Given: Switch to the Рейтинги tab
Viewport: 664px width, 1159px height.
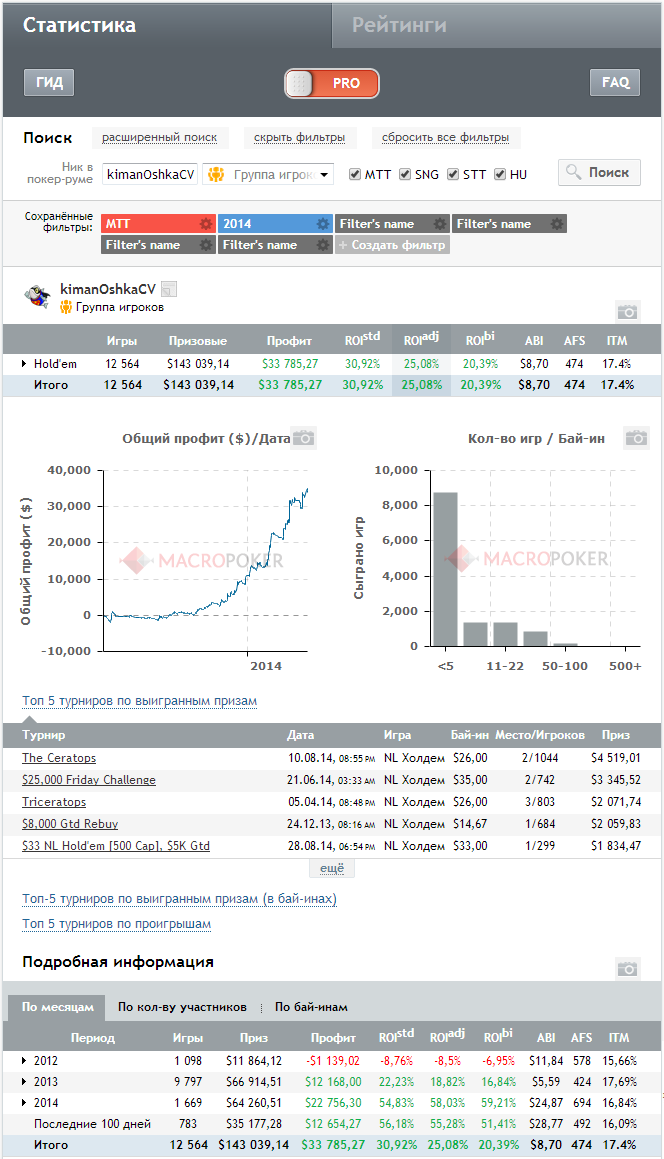Looking at the screenshot, I should pyautogui.click(x=496, y=25).
